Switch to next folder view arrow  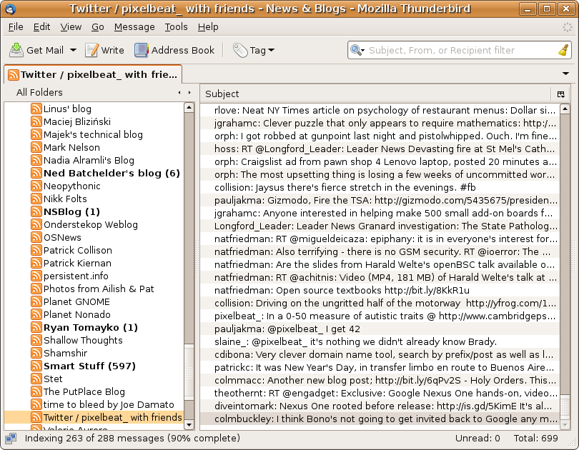coord(189,92)
